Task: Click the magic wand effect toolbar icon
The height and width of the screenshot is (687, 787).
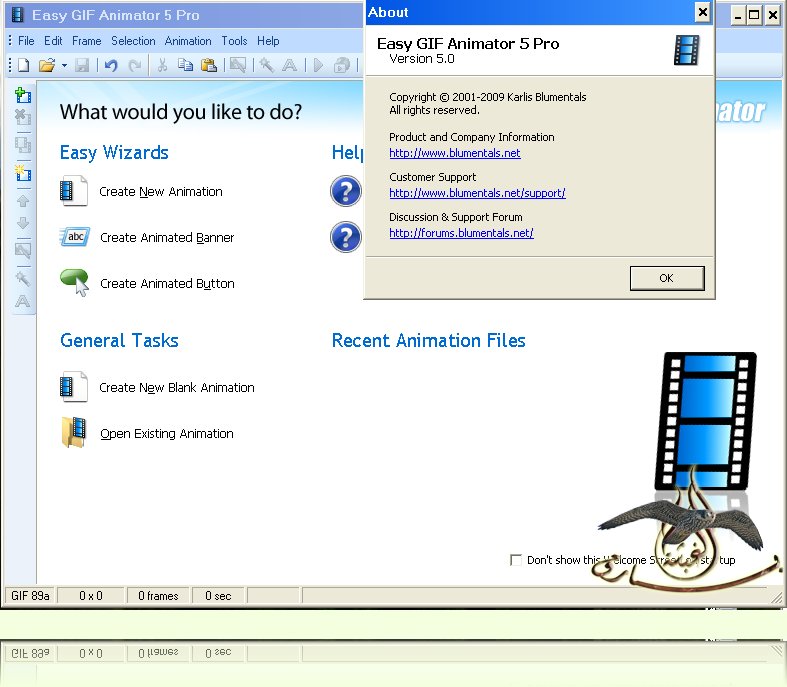Action: (x=266, y=65)
